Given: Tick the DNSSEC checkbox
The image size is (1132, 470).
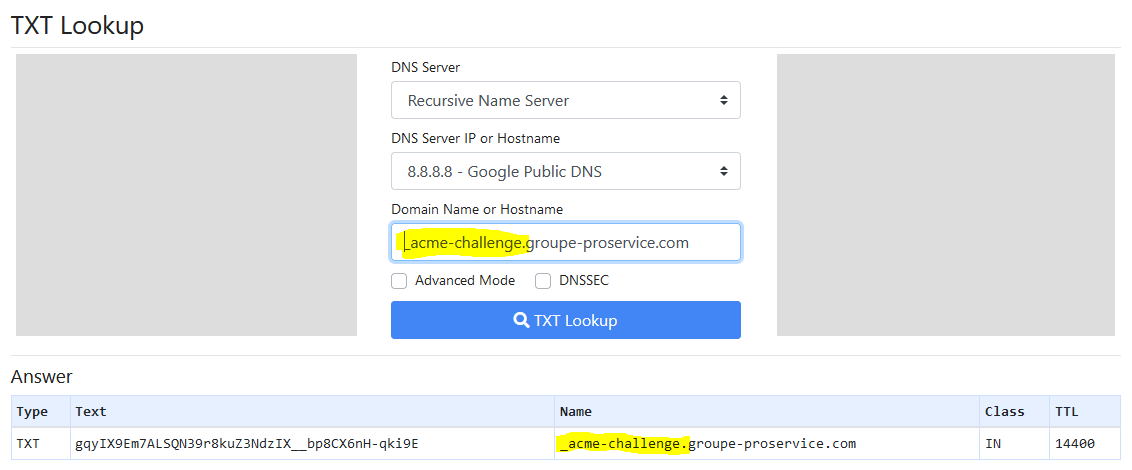Looking at the screenshot, I should [543, 281].
